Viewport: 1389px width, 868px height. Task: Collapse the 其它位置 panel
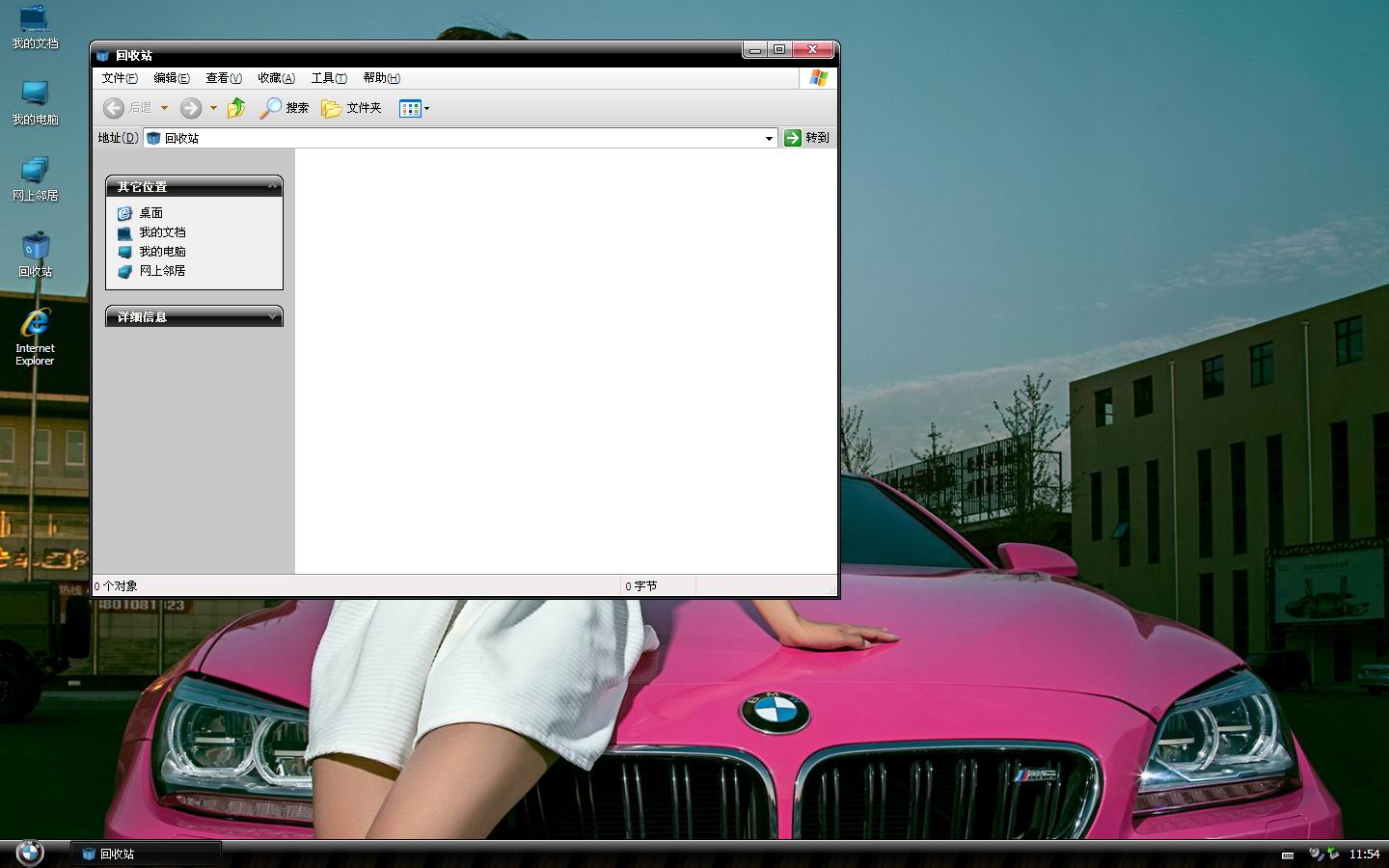pyautogui.click(x=273, y=186)
